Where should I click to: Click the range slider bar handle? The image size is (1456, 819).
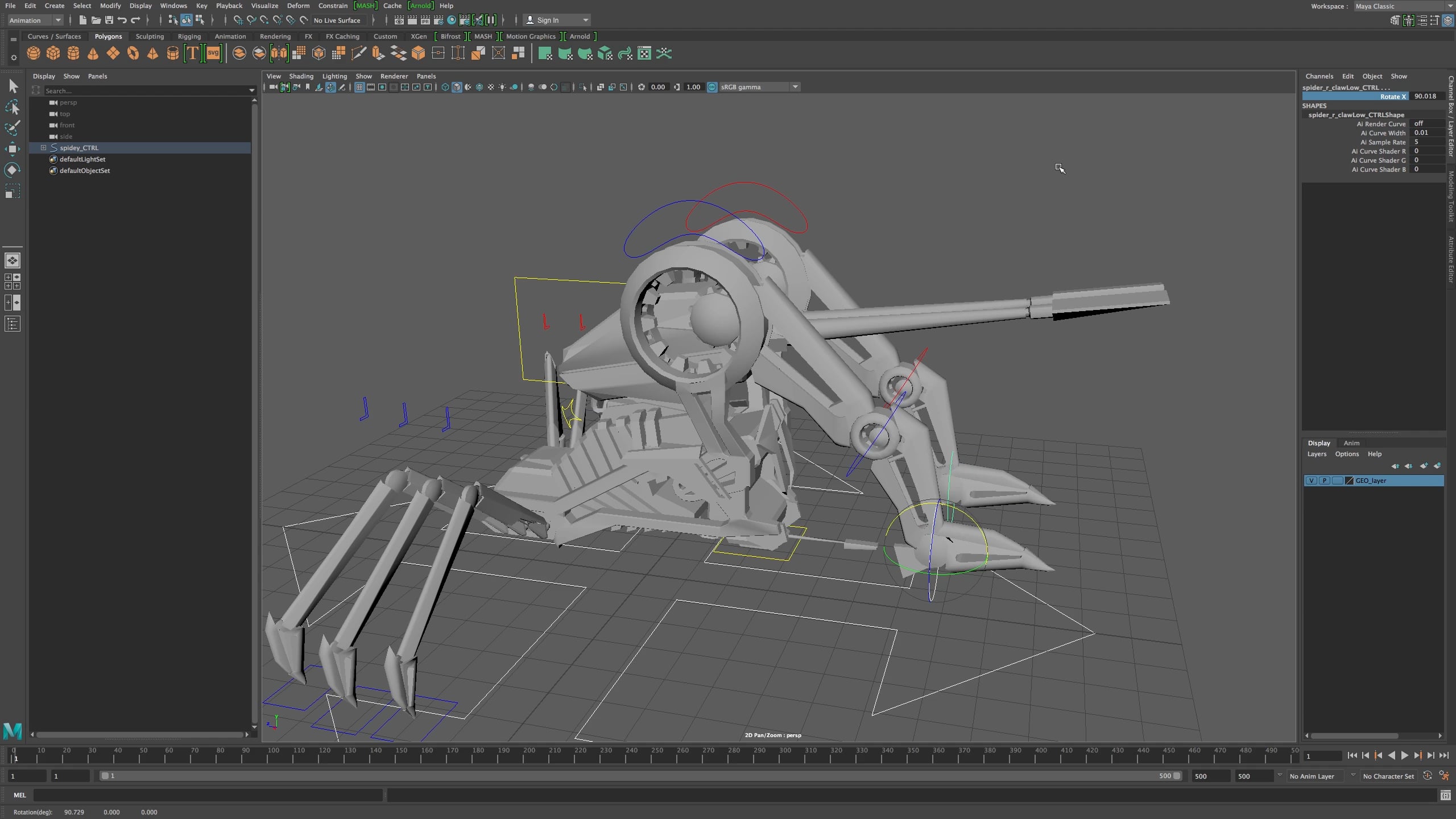(x=641, y=776)
